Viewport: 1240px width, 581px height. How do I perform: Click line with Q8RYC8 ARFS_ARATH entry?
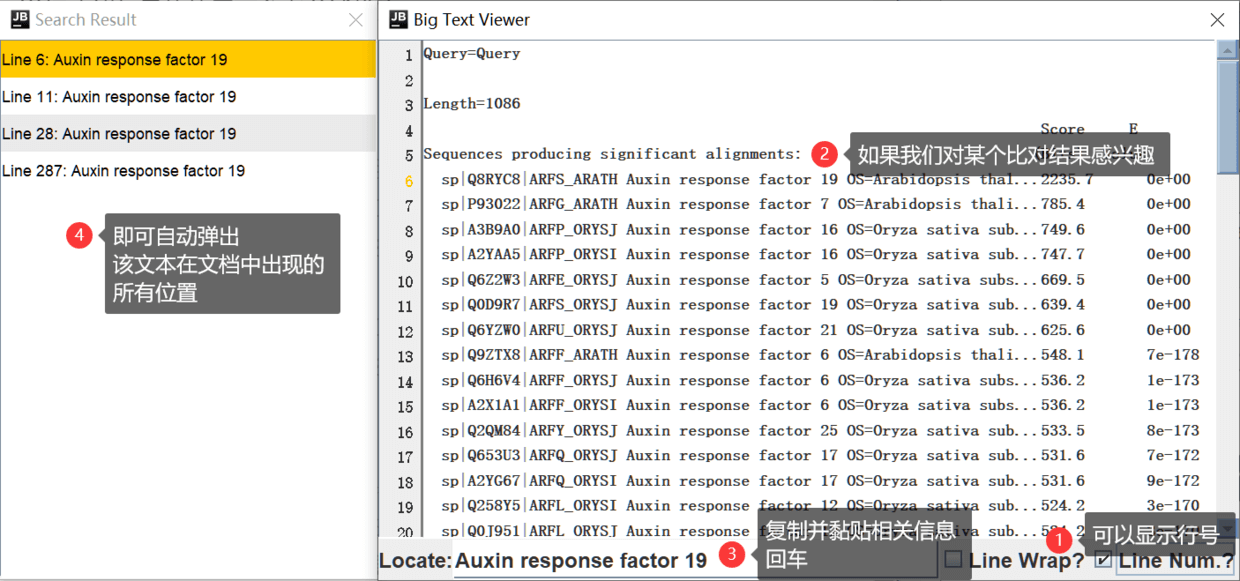coord(816,180)
